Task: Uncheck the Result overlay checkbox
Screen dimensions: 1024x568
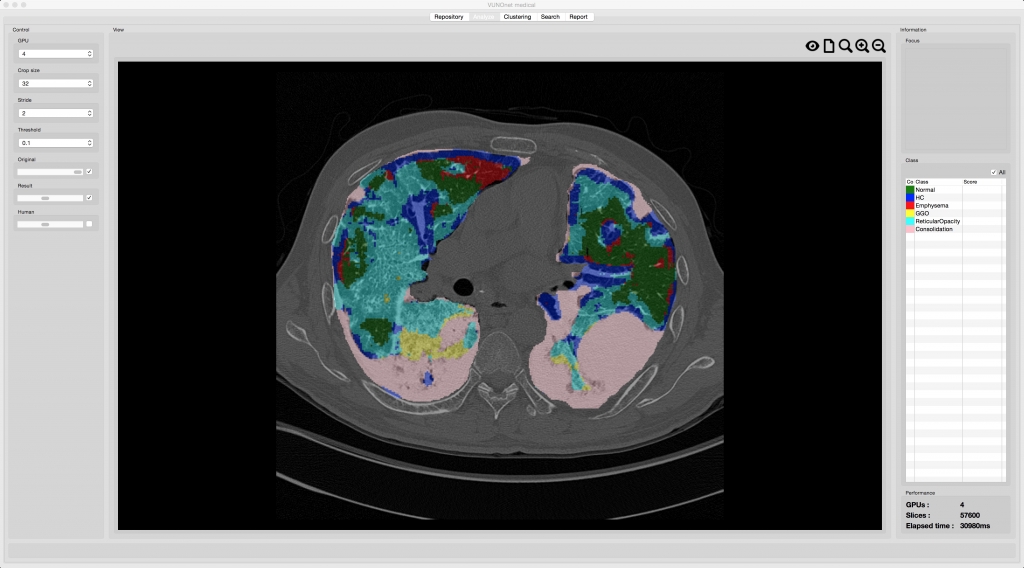Action: (x=89, y=198)
